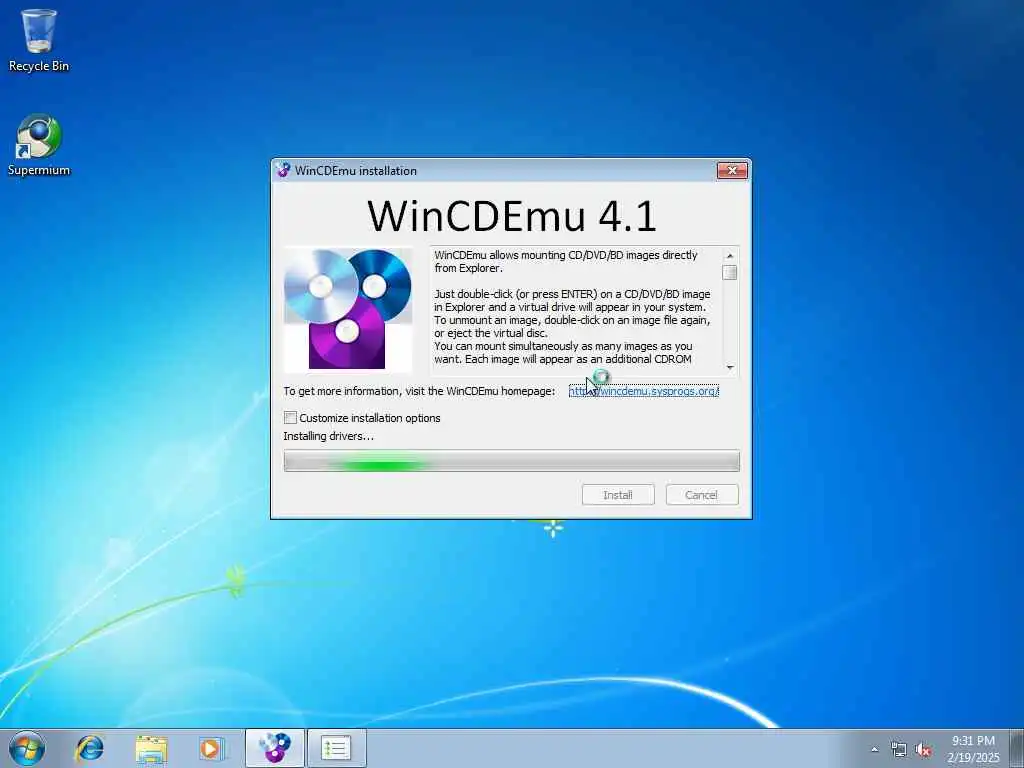
Task: Click the Cancel button
Action: click(x=701, y=495)
